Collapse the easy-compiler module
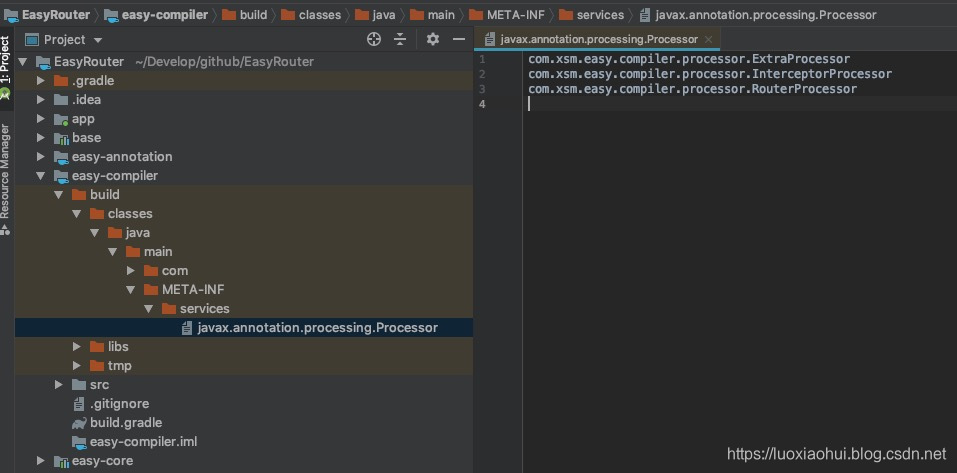The height and width of the screenshot is (473, 957). click(41, 176)
